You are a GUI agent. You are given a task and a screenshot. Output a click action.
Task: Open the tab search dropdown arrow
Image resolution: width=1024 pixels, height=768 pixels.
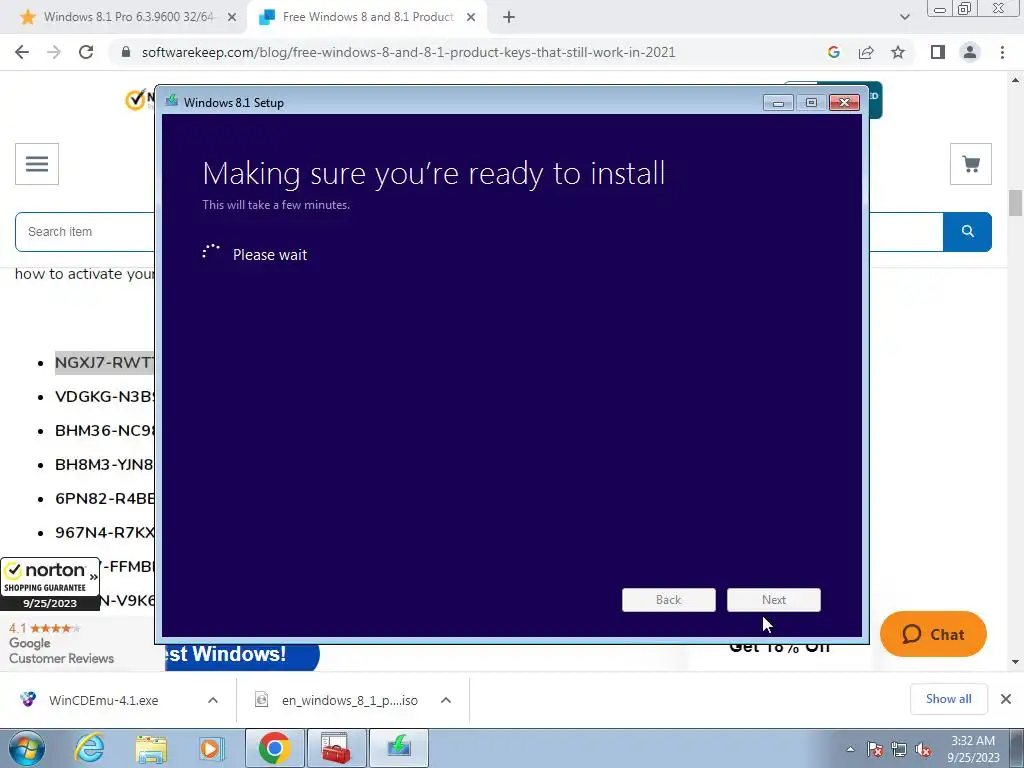[904, 17]
